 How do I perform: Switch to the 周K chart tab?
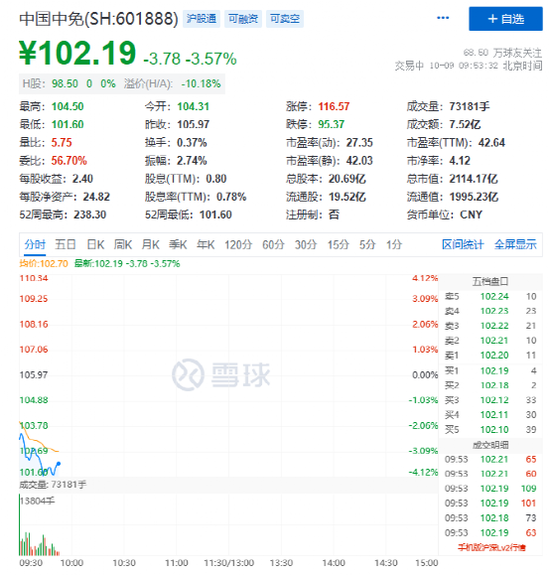pyautogui.click(x=123, y=244)
